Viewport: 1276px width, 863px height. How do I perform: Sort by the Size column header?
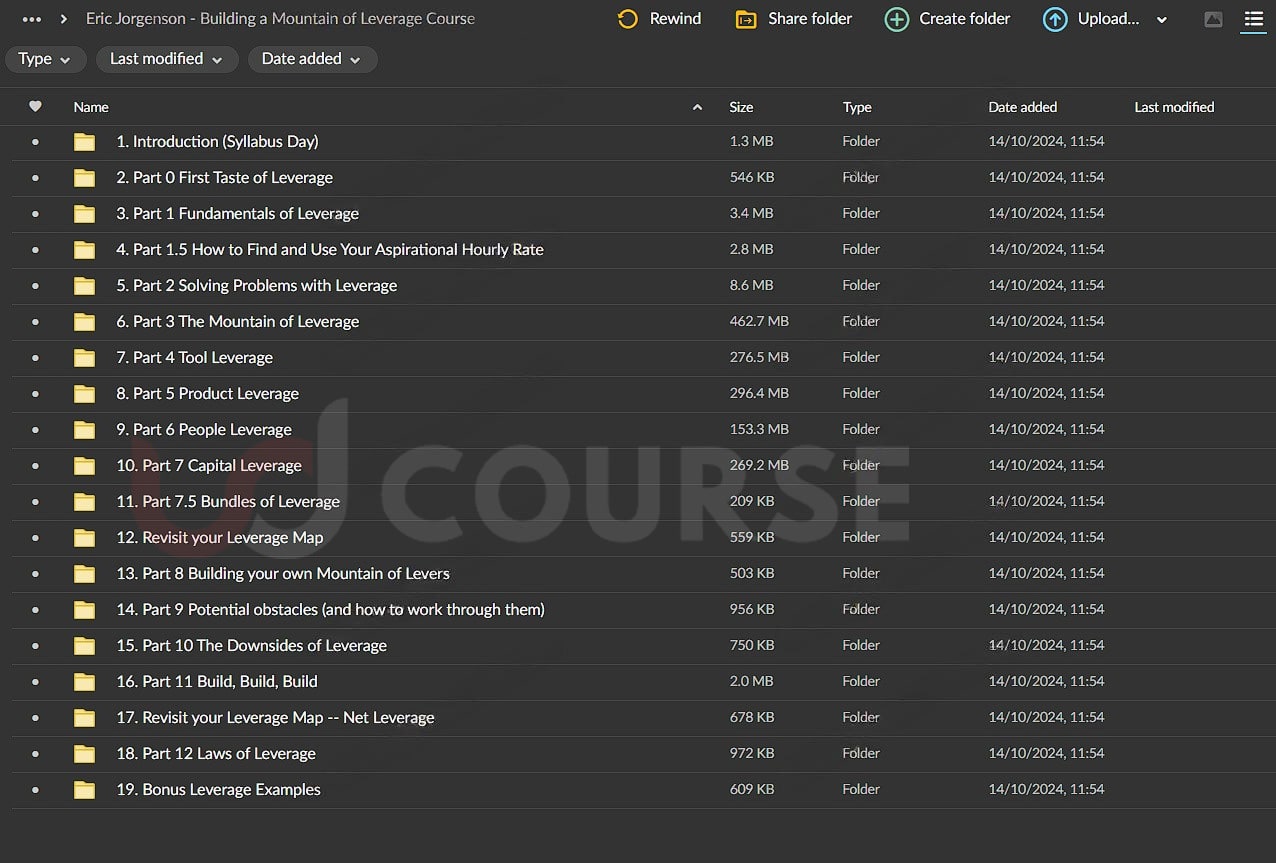[741, 107]
